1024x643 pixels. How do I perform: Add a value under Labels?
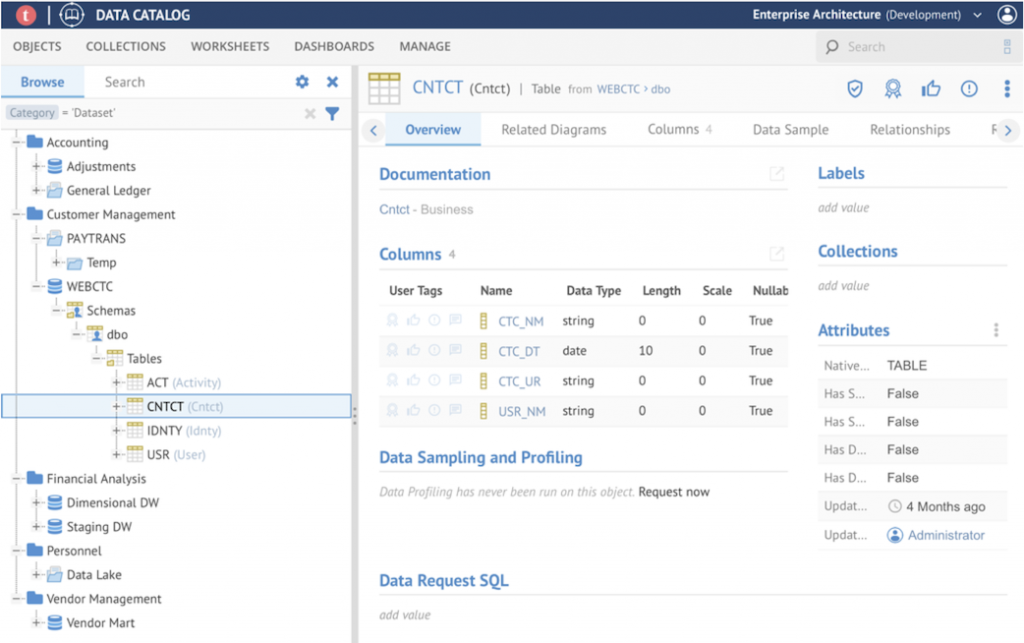(843, 208)
